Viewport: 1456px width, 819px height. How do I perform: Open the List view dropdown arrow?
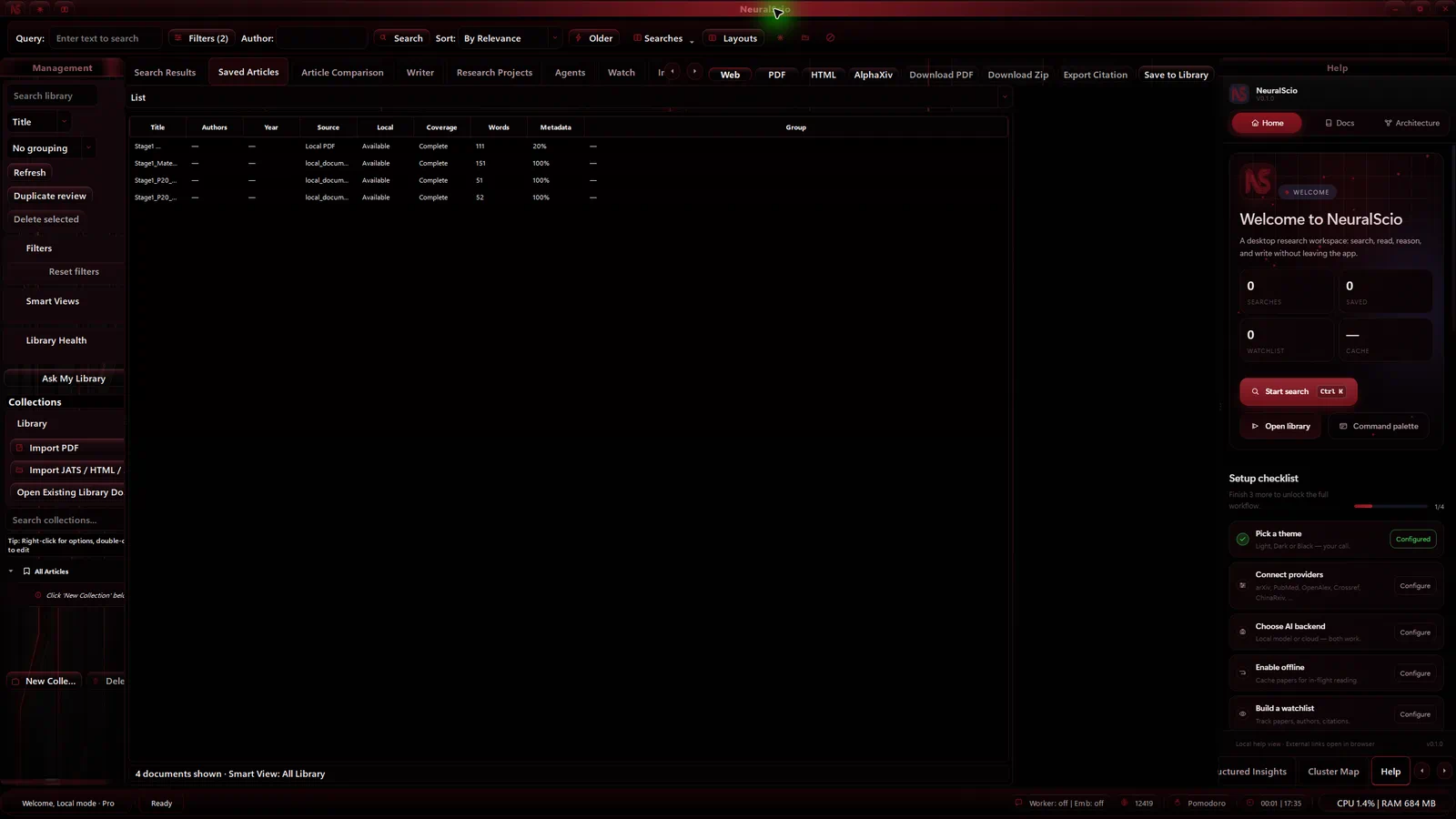(1005, 97)
